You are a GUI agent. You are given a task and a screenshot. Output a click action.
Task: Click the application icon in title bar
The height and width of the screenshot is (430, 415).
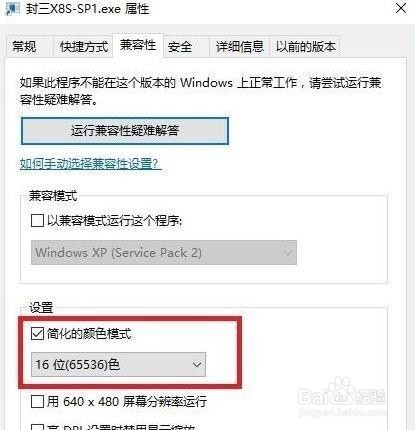click(13, 8)
